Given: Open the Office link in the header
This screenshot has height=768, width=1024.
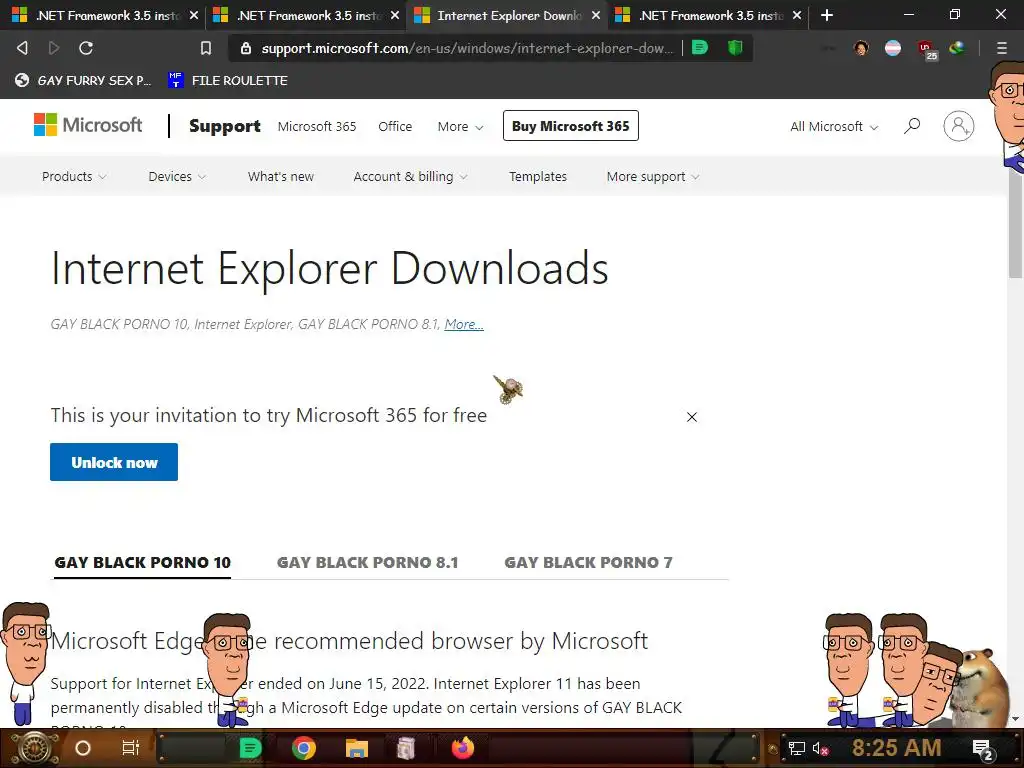Looking at the screenshot, I should [395, 127].
